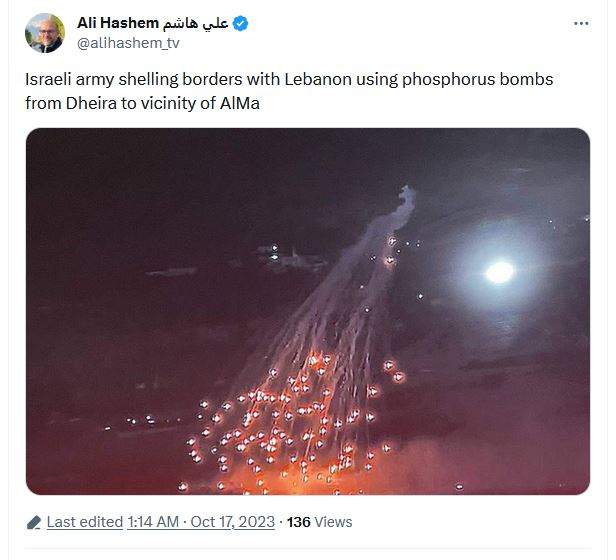The image size is (616, 560).
Task: Click the pencil edit history icon
Action: [34, 523]
